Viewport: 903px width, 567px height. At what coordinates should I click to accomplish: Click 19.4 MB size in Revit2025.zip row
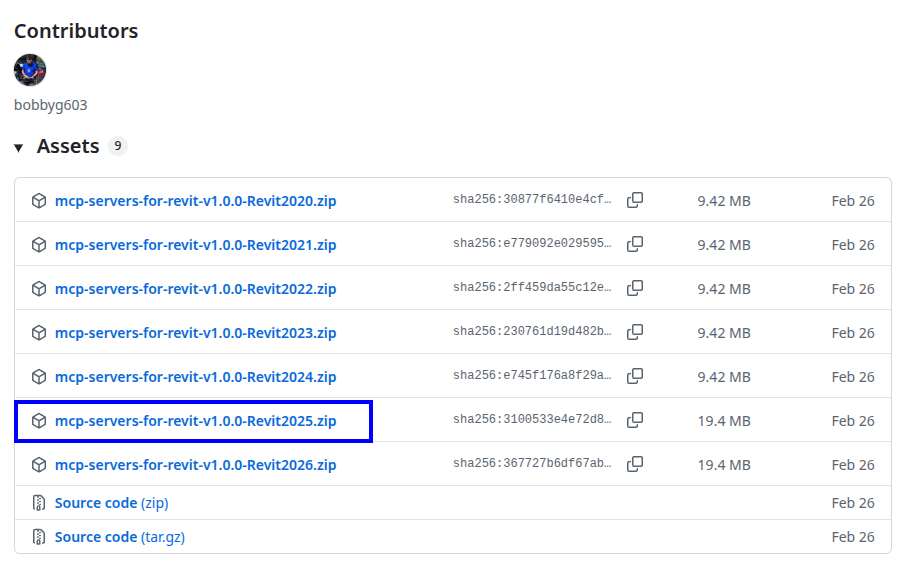(x=724, y=421)
